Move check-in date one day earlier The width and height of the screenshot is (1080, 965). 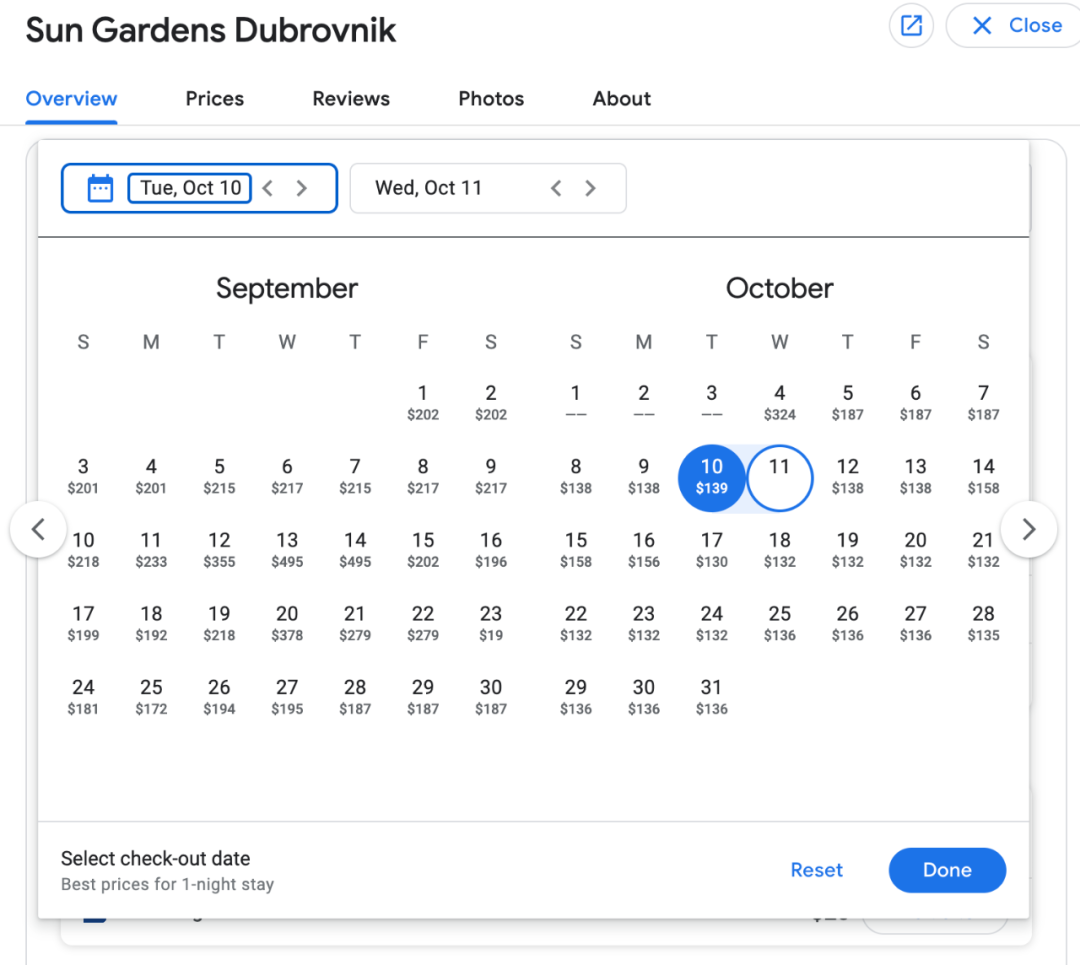click(x=268, y=188)
